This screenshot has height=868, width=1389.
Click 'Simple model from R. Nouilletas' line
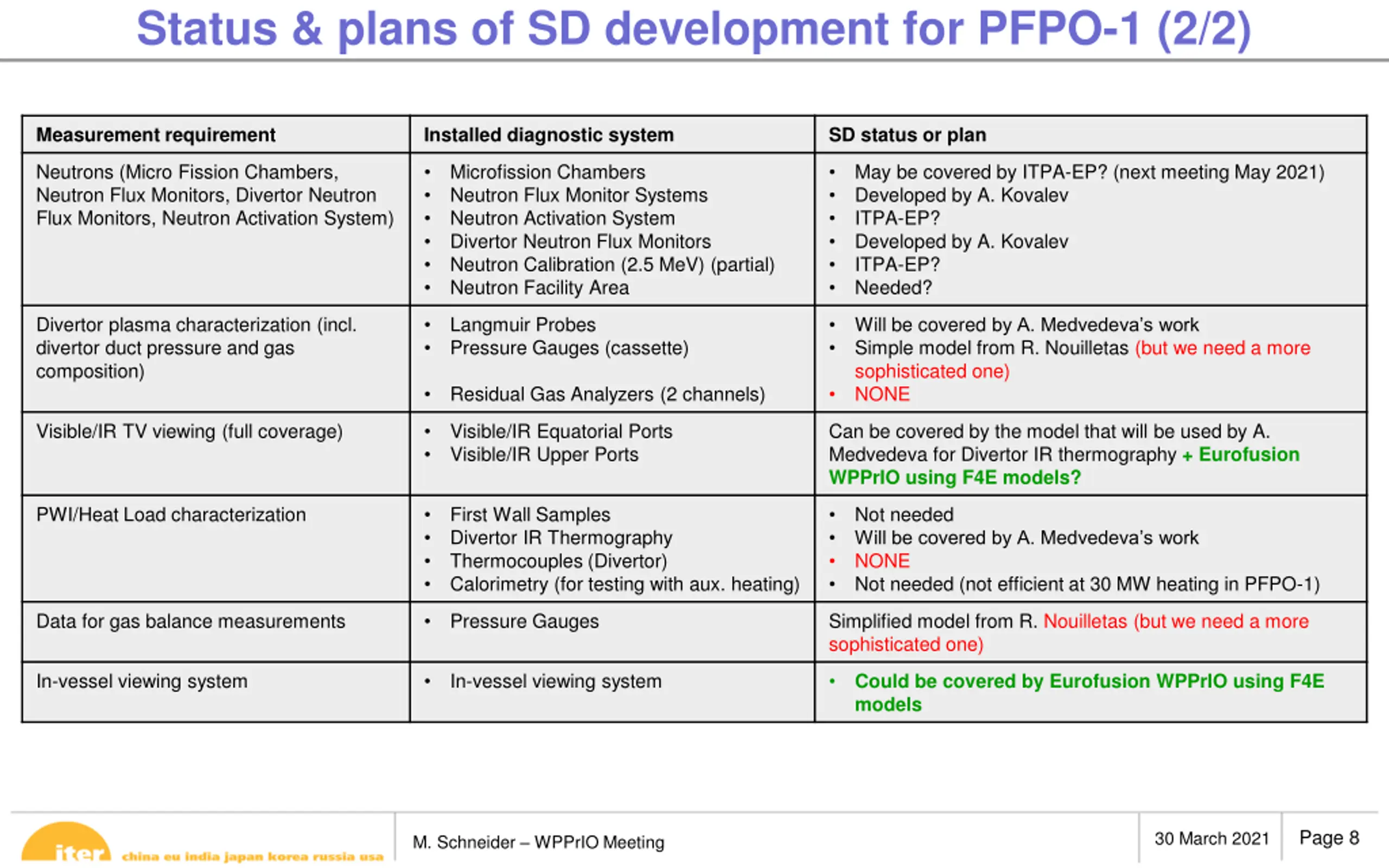(x=991, y=348)
